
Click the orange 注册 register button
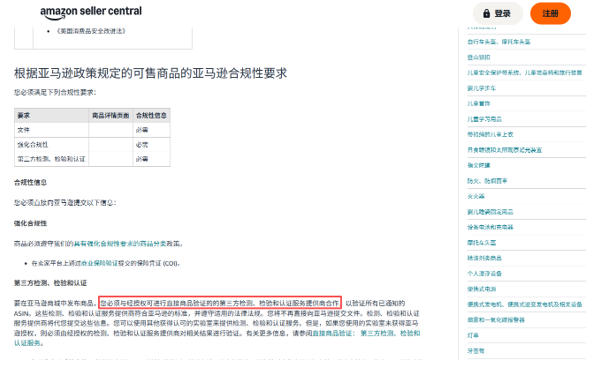(x=550, y=13)
